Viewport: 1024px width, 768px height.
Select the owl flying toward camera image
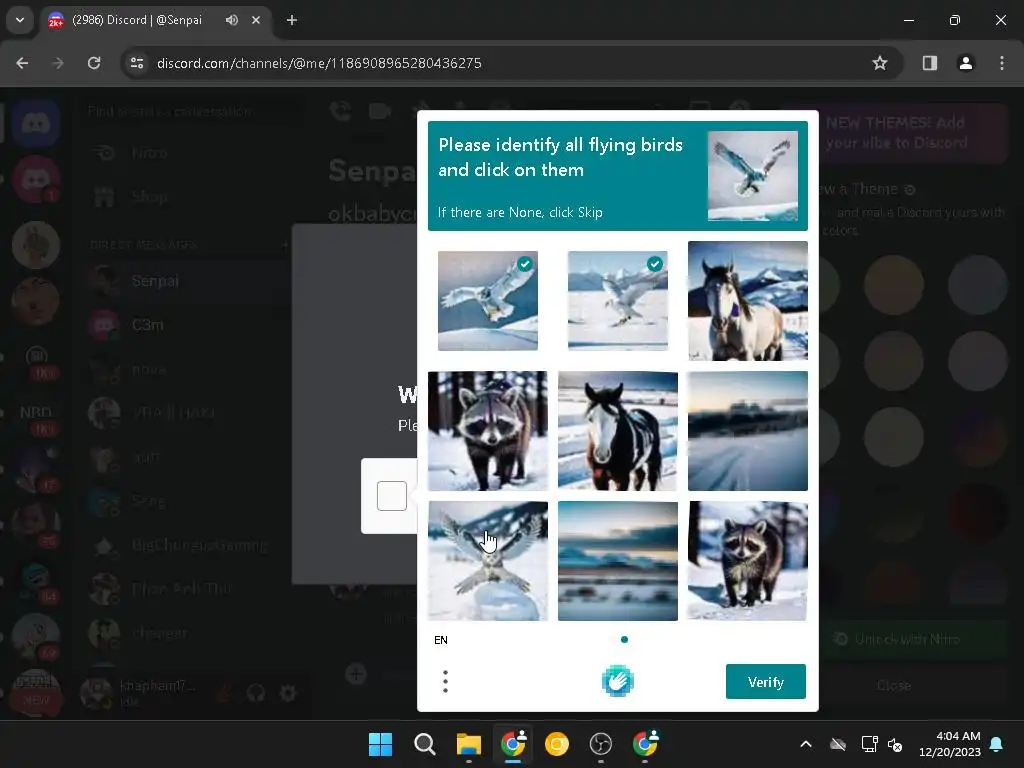[488, 561]
